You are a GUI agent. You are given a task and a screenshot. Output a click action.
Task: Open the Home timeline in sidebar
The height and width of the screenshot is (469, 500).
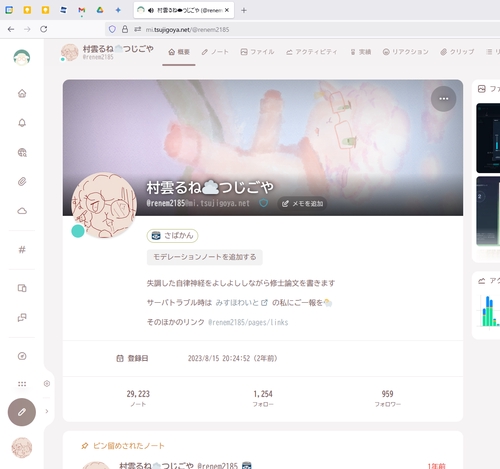click(x=22, y=93)
